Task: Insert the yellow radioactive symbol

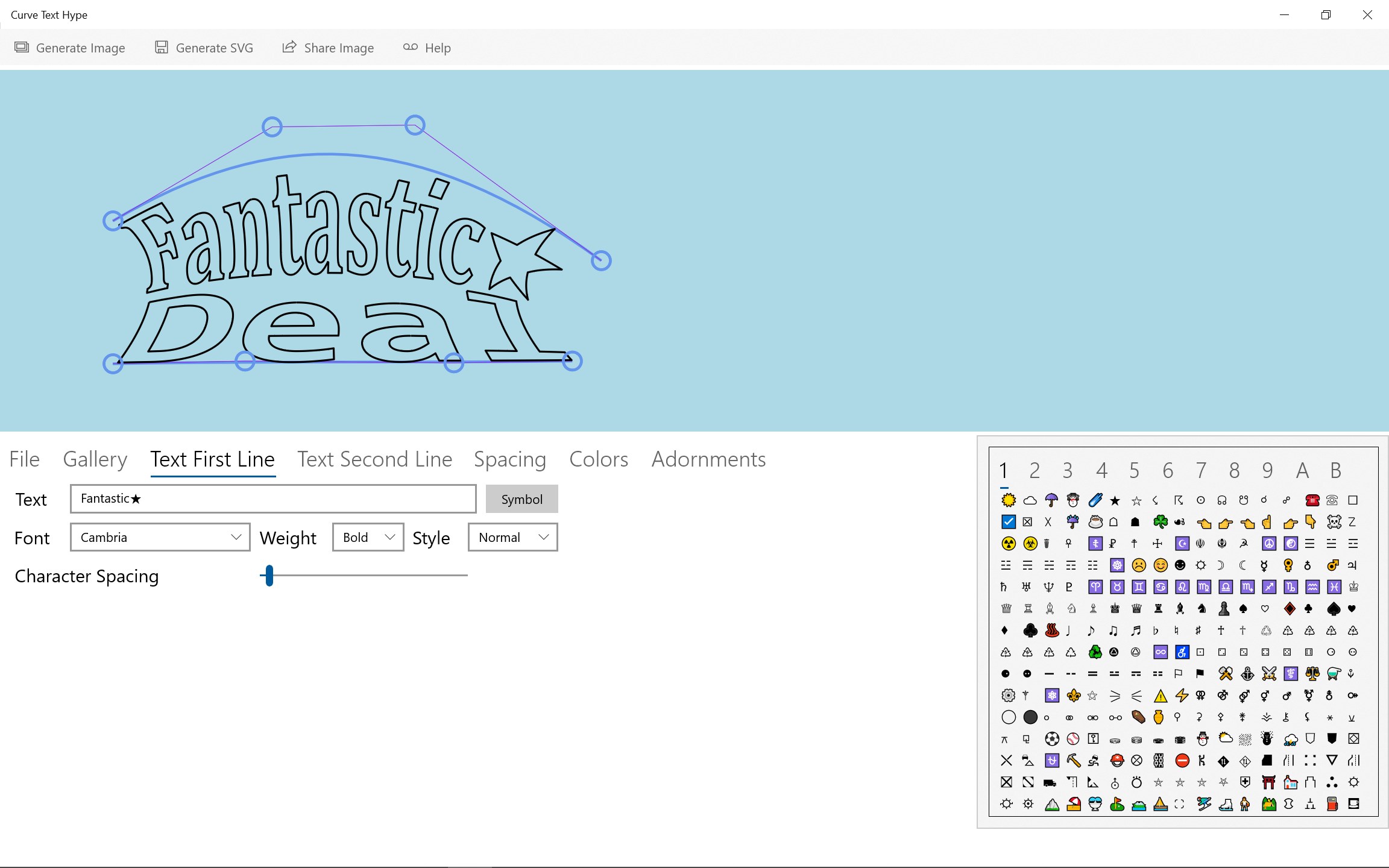Action: click(1008, 544)
